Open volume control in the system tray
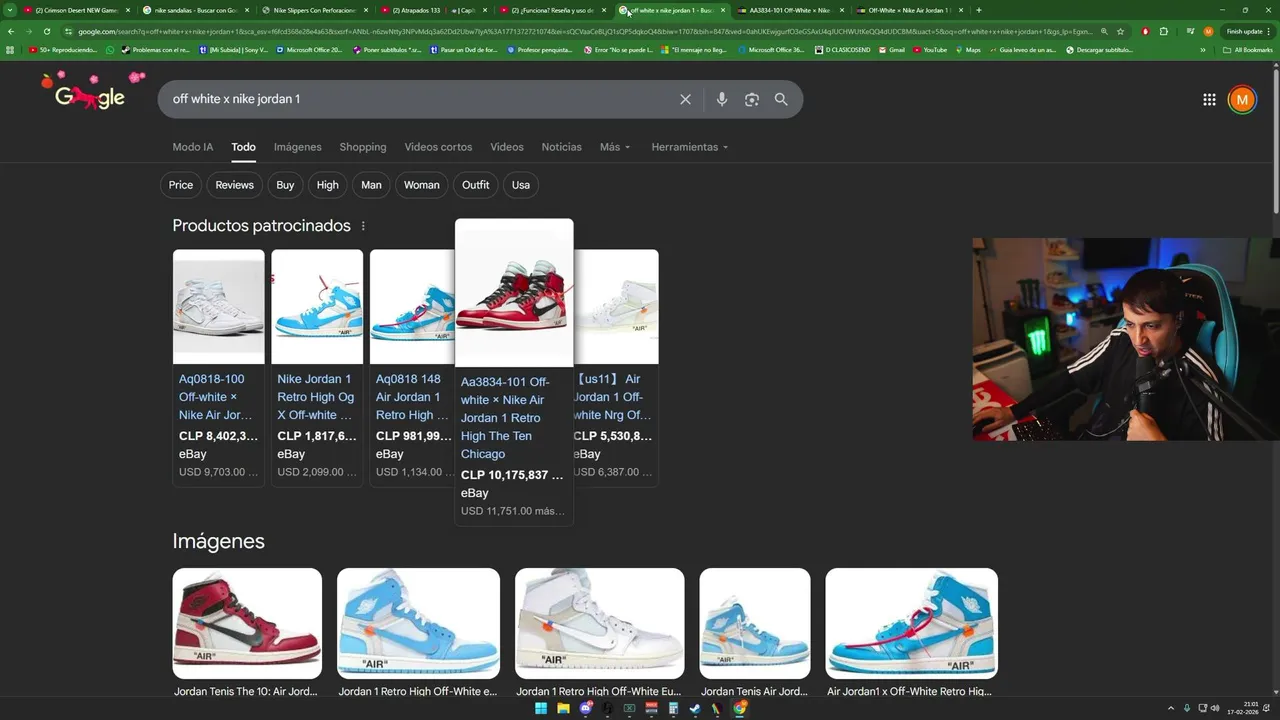The height and width of the screenshot is (720, 1280). [1214, 709]
